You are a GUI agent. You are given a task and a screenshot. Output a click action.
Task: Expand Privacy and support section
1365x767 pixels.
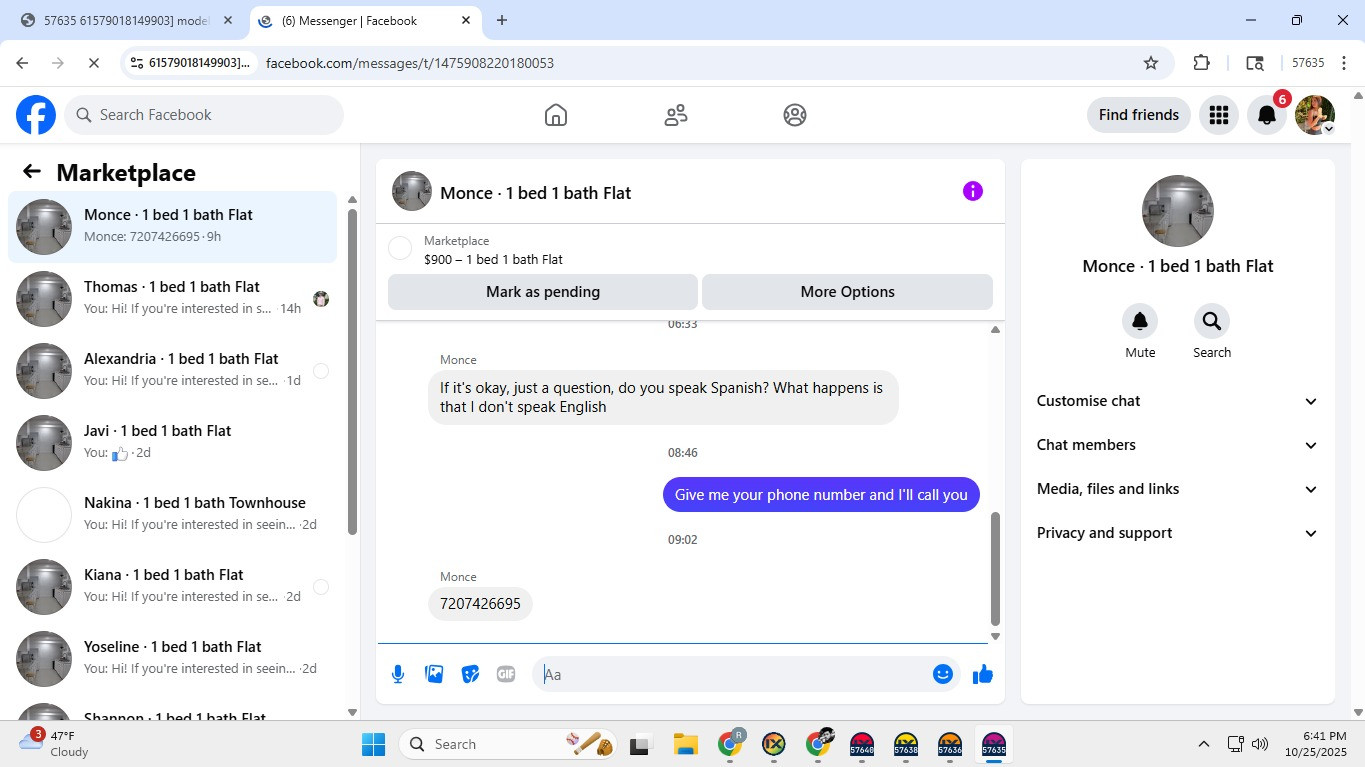point(1178,533)
